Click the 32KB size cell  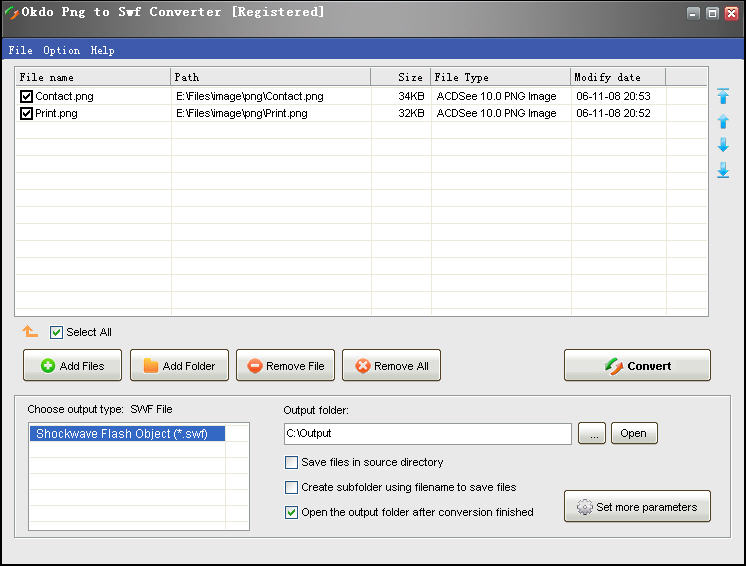click(x=411, y=114)
